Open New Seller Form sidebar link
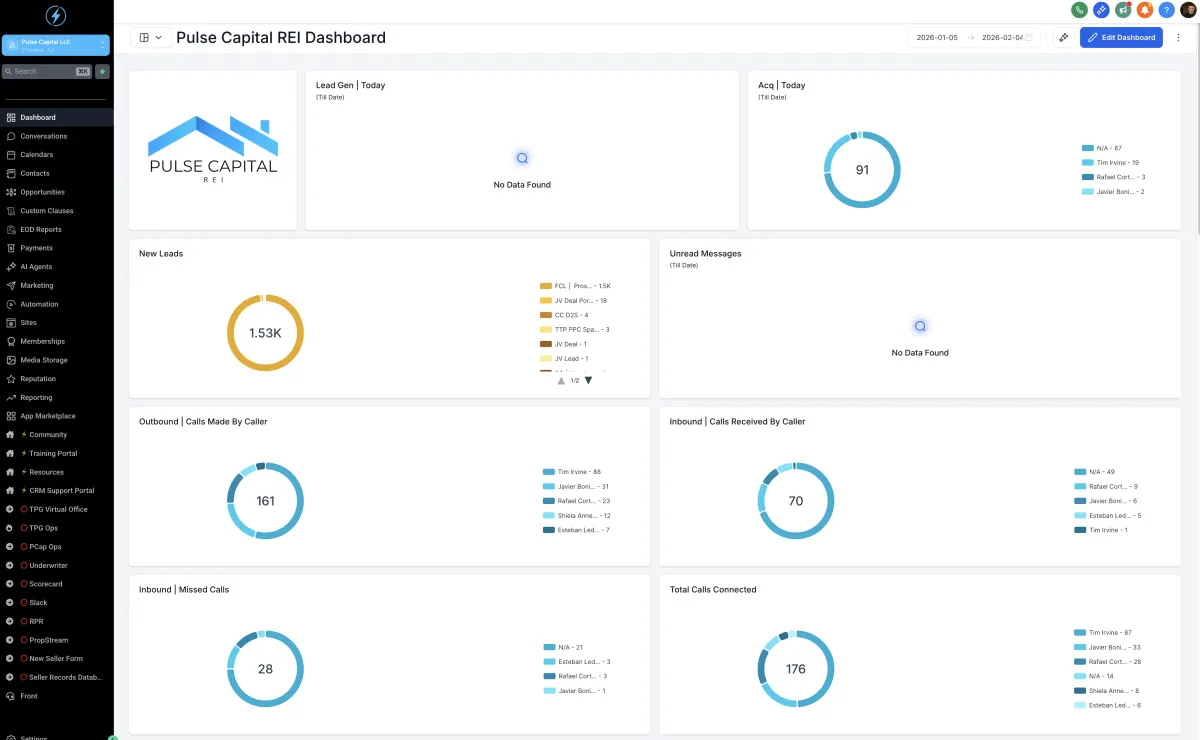The width and height of the screenshot is (1200, 740). click(x=56, y=659)
